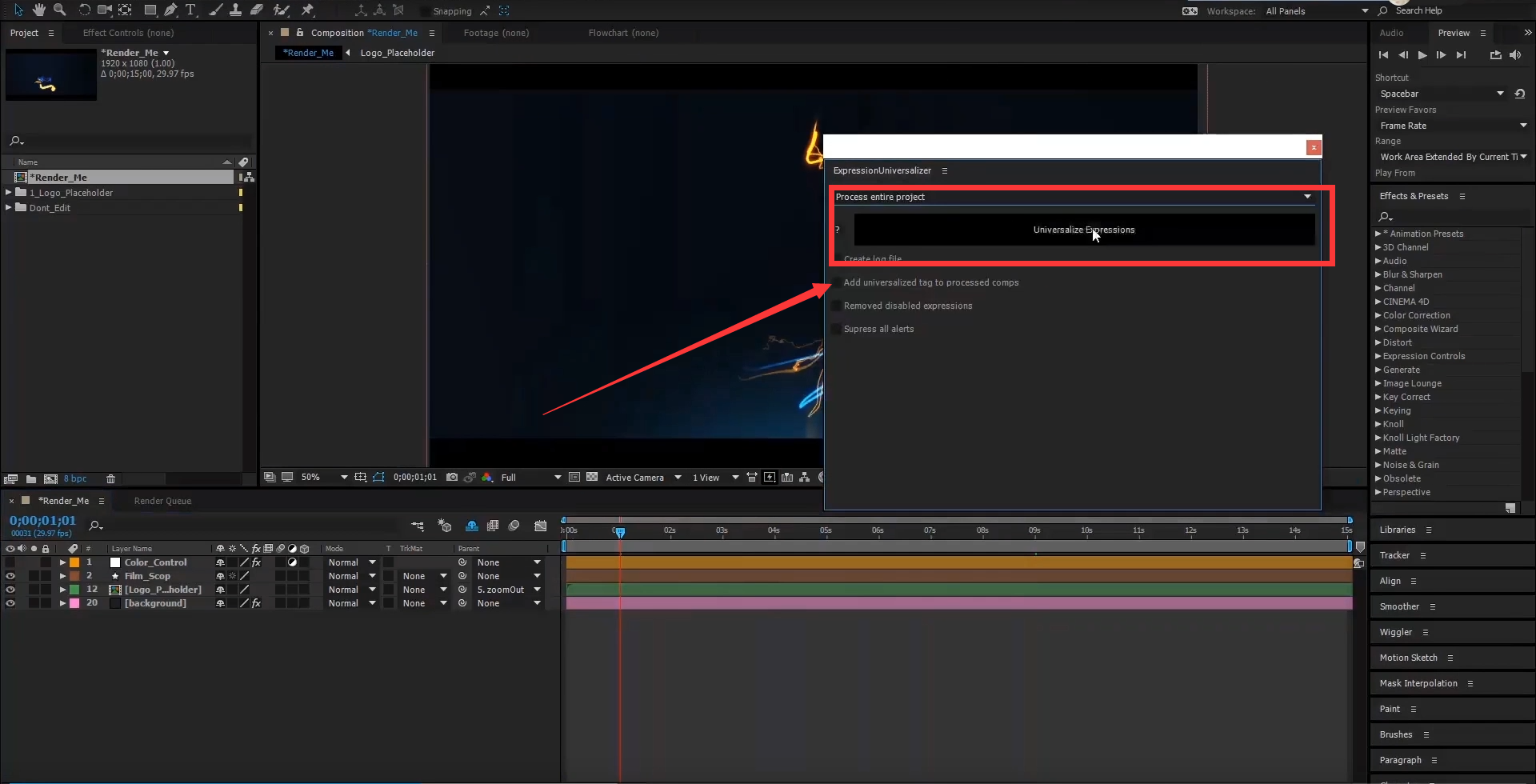Mute audio in Preview panel
This screenshot has height=784, width=1536.
pyautogui.click(x=1515, y=55)
